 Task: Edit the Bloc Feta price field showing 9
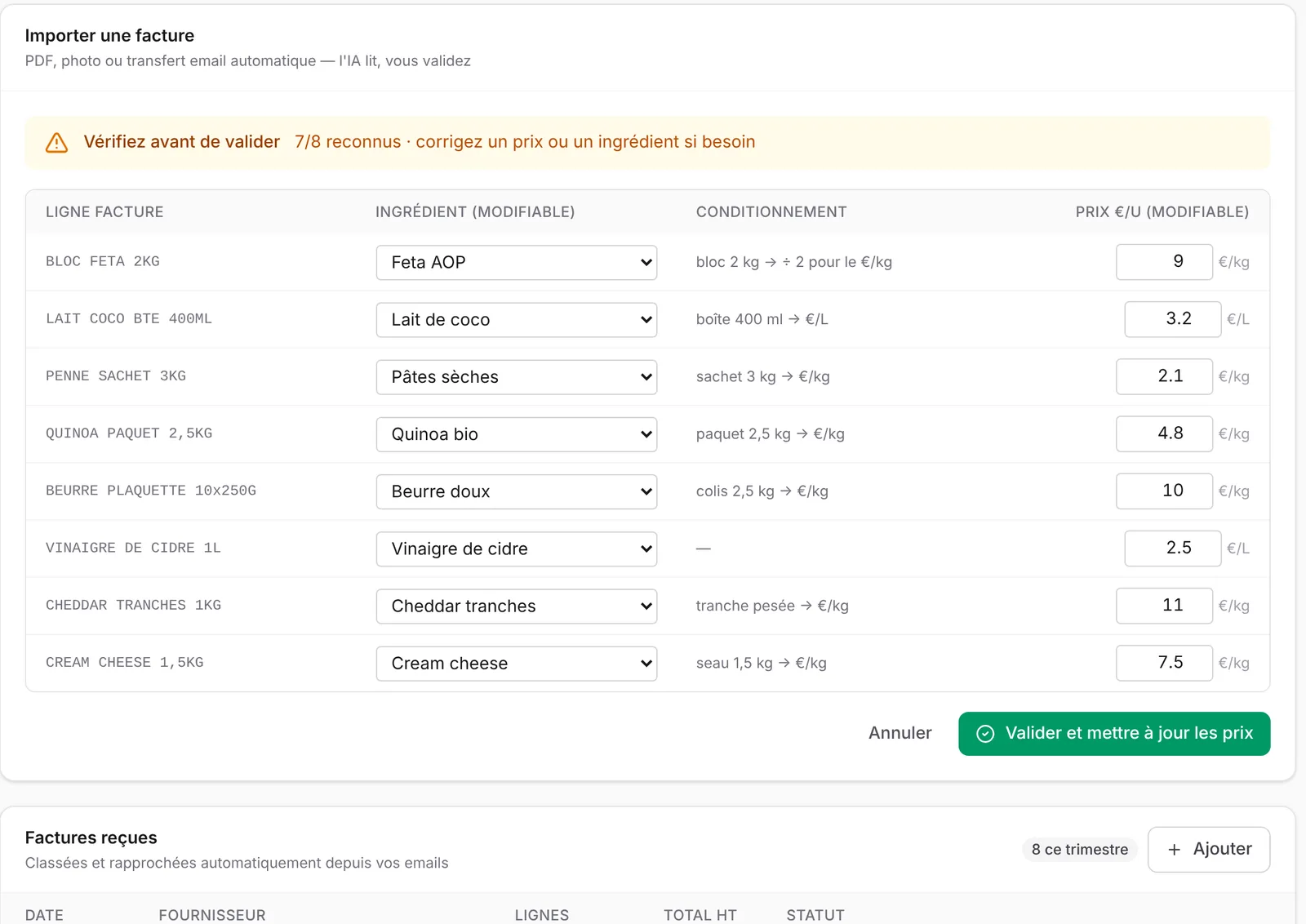pos(1164,262)
